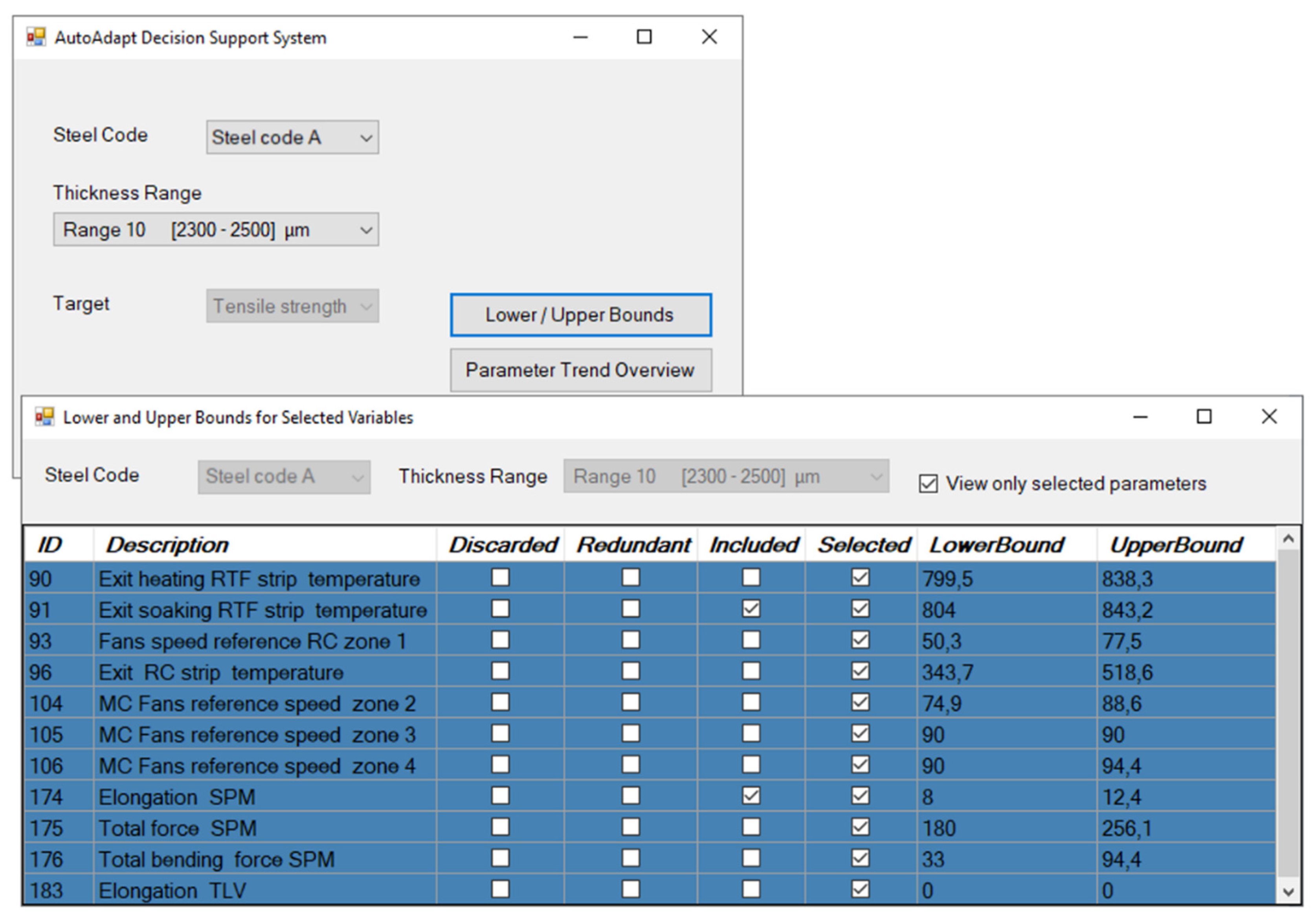Close the Lower and Upper Bounds window
This screenshot has height=924, width=1314.
coord(1269,416)
